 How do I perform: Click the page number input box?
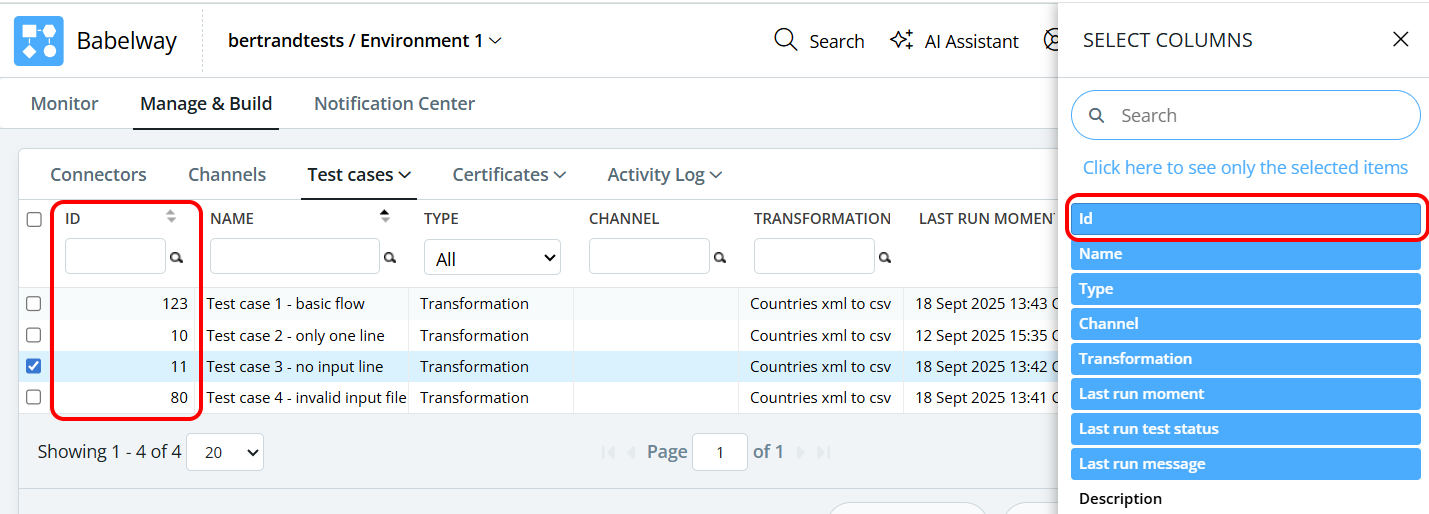click(719, 452)
